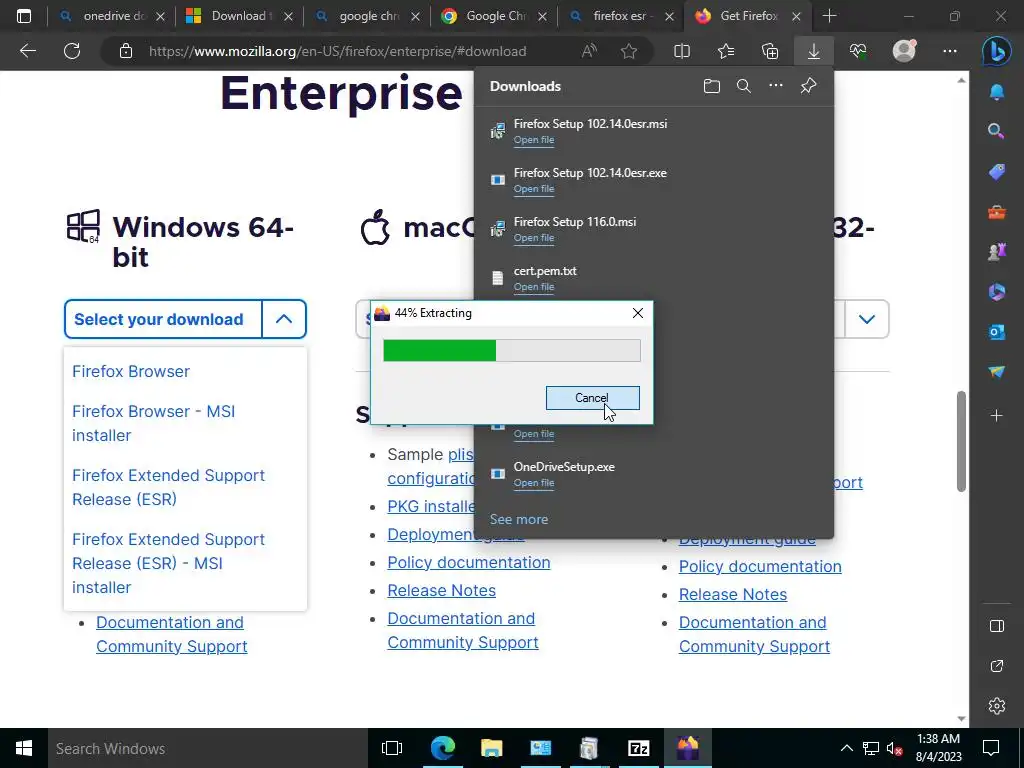Open the Tools briefcase in sidebar
Screen dimensions: 1024x768
pos(997,212)
